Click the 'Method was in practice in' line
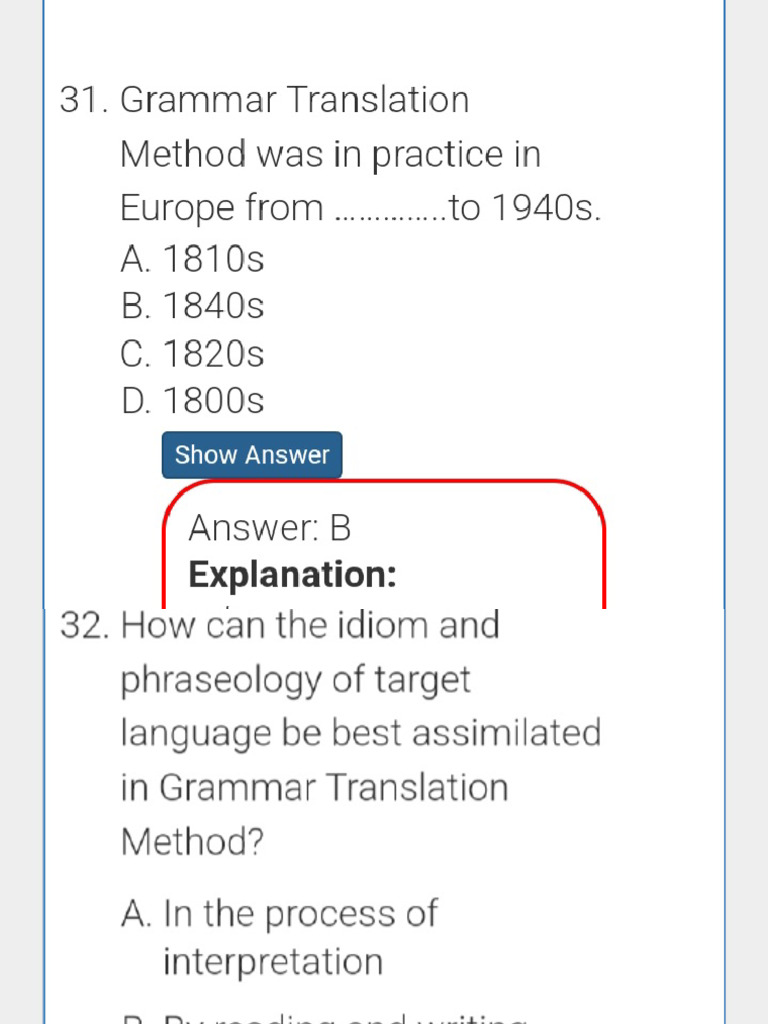 pos(331,155)
